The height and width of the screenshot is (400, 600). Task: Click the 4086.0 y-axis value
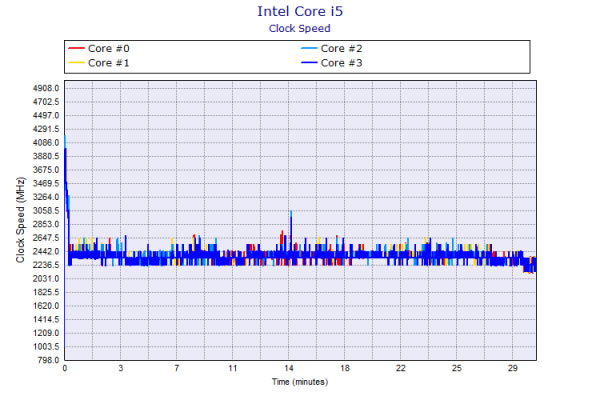[x=46, y=143]
